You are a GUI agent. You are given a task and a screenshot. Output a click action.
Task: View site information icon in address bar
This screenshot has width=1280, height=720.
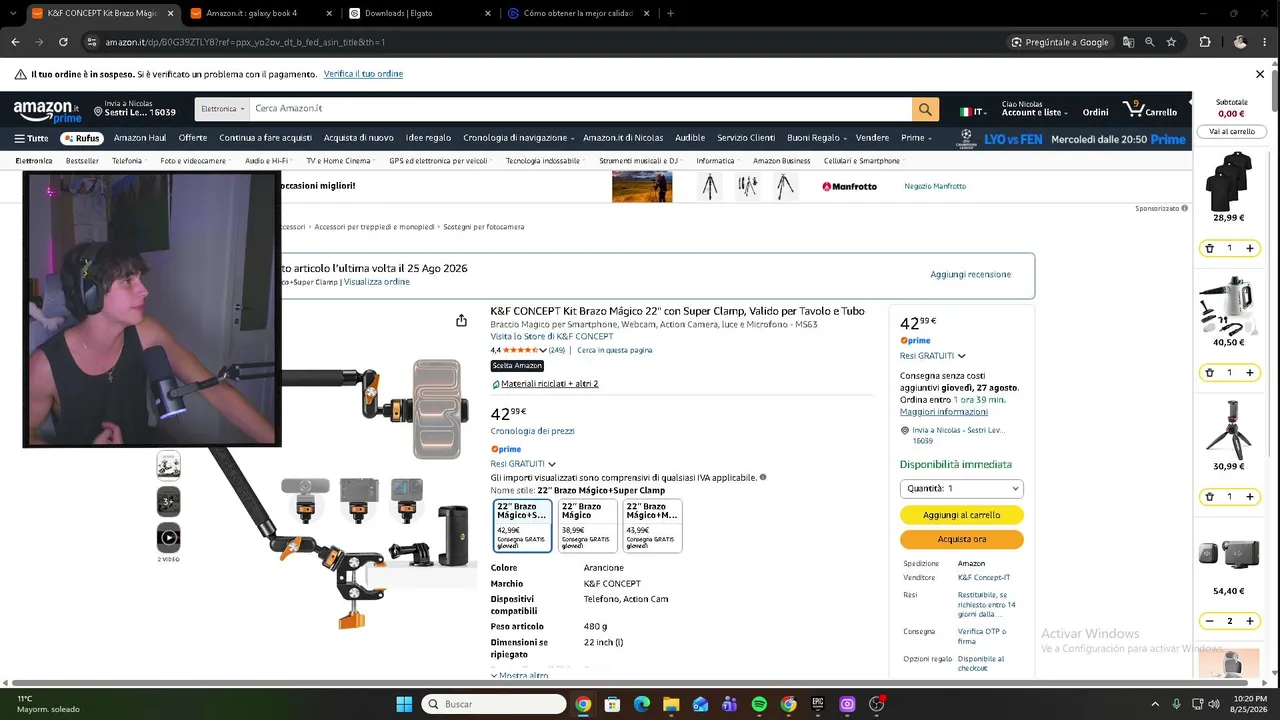92,42
